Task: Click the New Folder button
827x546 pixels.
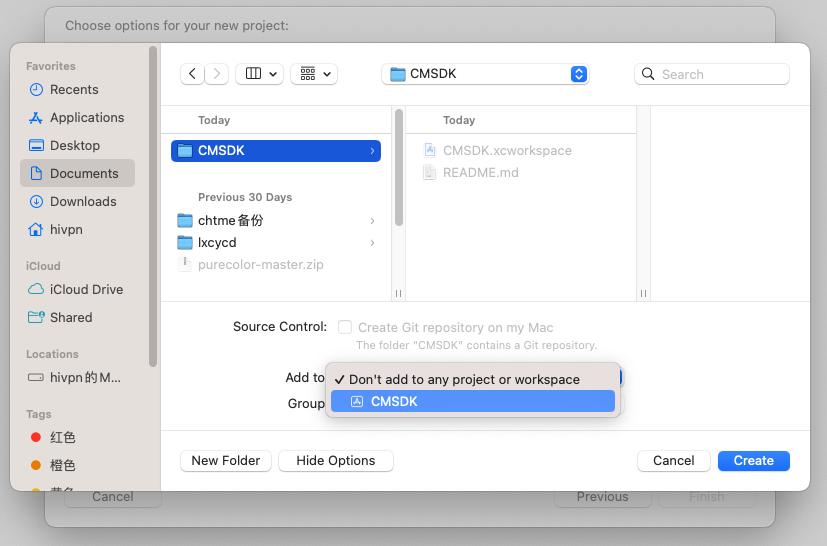Action: (226, 461)
